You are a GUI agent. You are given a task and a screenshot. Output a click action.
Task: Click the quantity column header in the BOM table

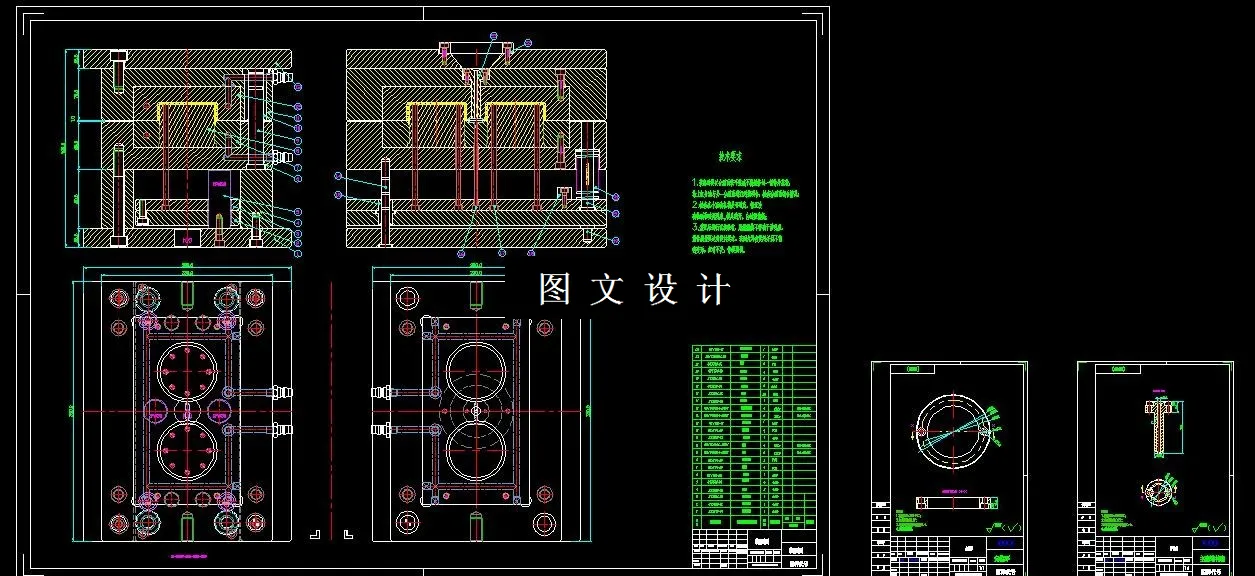click(x=763, y=520)
